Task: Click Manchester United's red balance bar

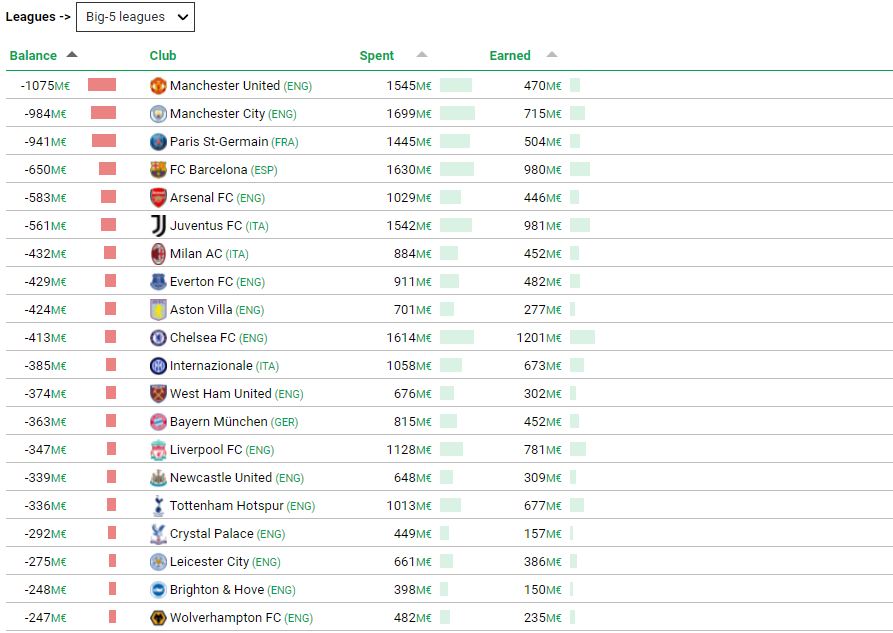Action: coord(102,85)
